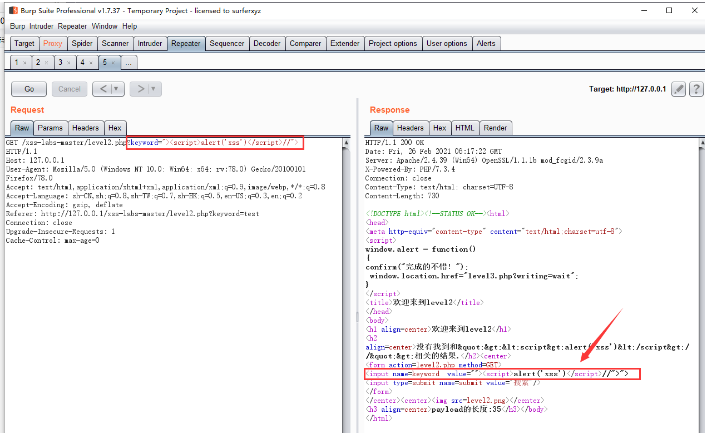Close Repeater tab 1 with its x
The height and width of the screenshot is (433, 705).
[25, 62]
